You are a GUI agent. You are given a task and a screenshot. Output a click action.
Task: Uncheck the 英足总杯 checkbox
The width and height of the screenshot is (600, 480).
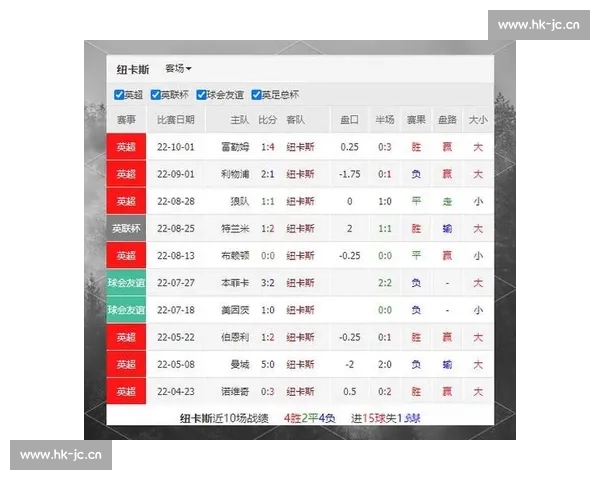click(256, 95)
